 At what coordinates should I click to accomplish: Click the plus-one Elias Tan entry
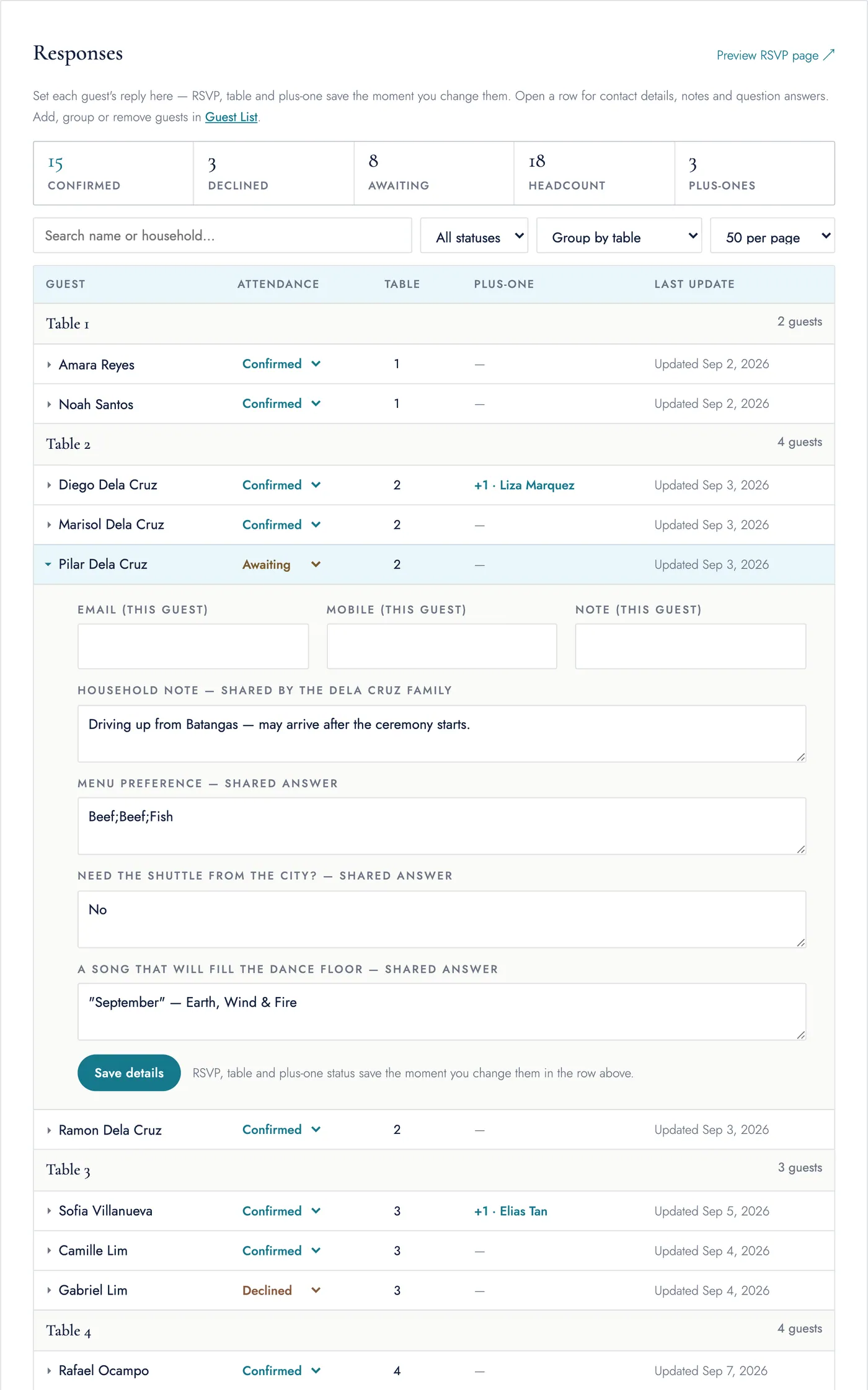pos(511,1211)
